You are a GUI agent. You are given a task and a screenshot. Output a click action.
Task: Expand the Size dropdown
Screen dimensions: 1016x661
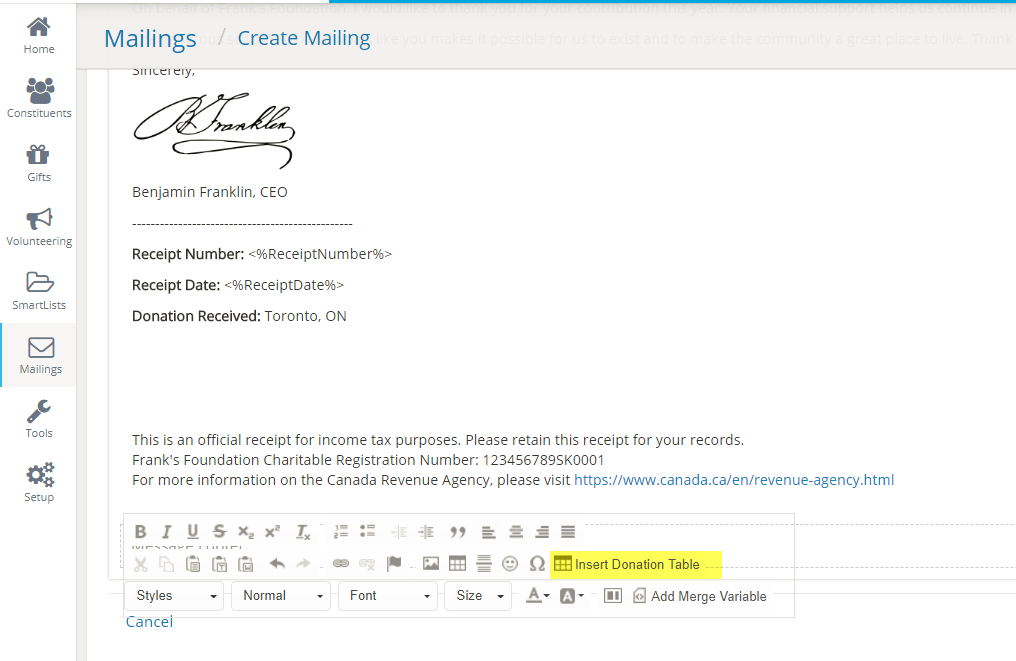[x=478, y=596]
